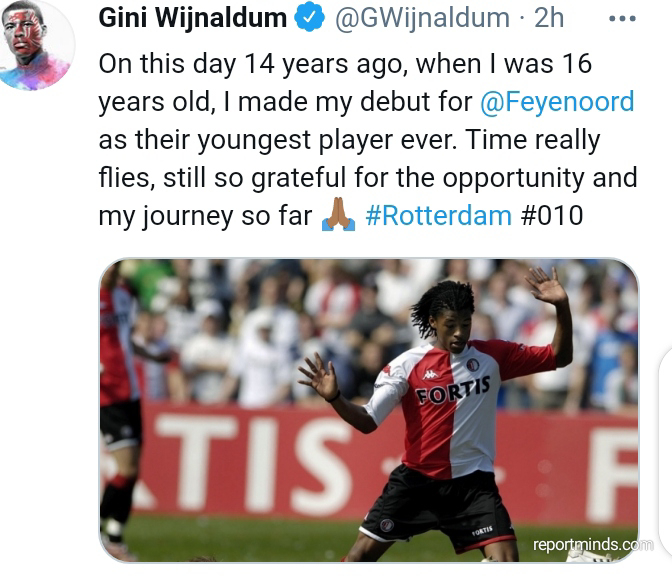Open the @GWijnaldum handle link

pos(422,18)
